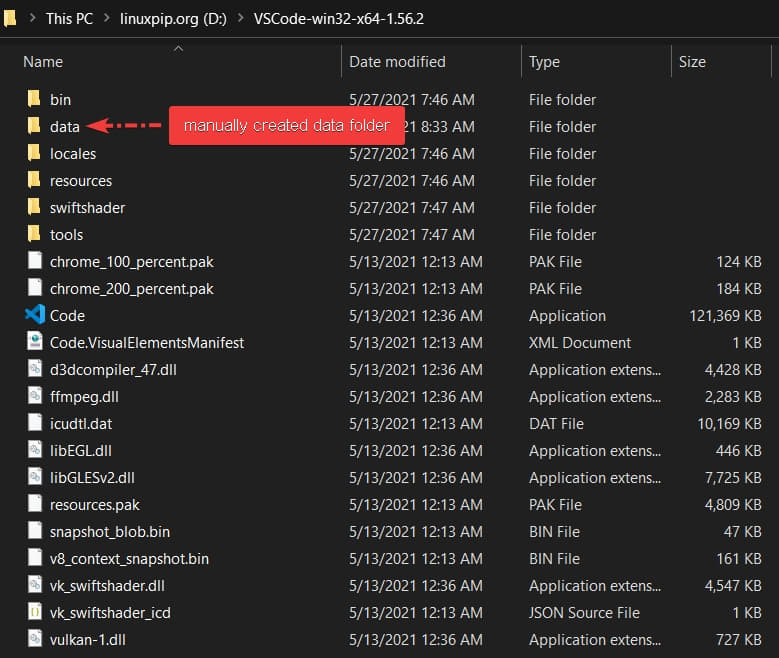Sort by the Type column header
This screenshot has height=658, width=779.
point(544,62)
